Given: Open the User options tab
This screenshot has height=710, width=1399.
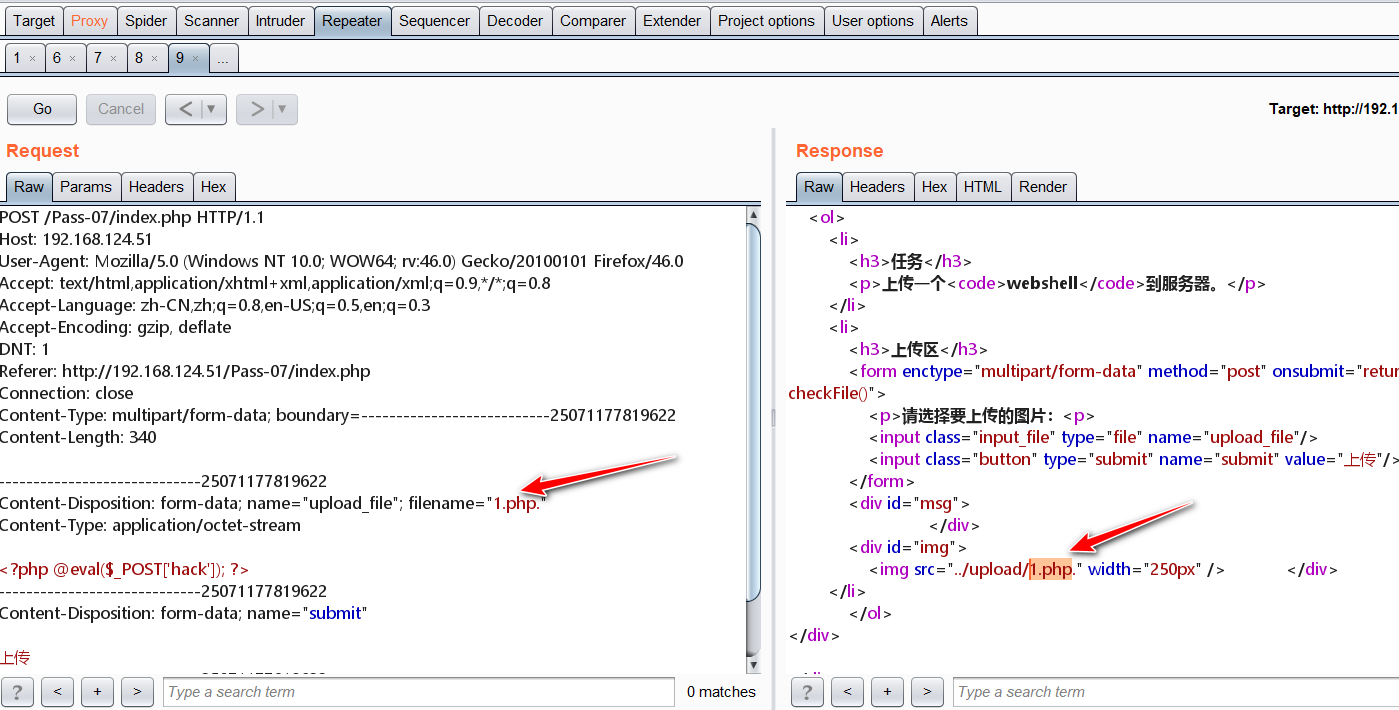Looking at the screenshot, I should tap(873, 21).
